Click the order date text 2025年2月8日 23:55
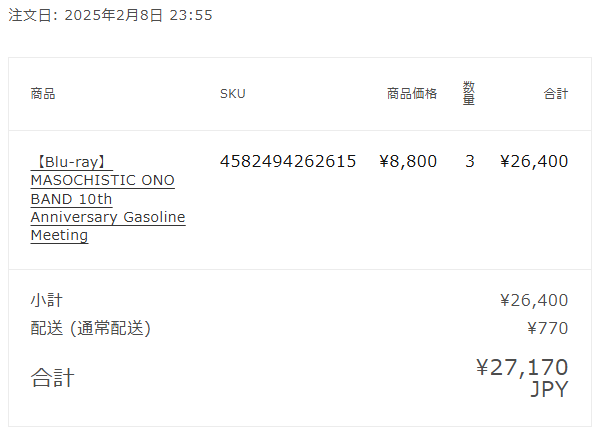The height and width of the screenshot is (445, 610). (x=138, y=16)
